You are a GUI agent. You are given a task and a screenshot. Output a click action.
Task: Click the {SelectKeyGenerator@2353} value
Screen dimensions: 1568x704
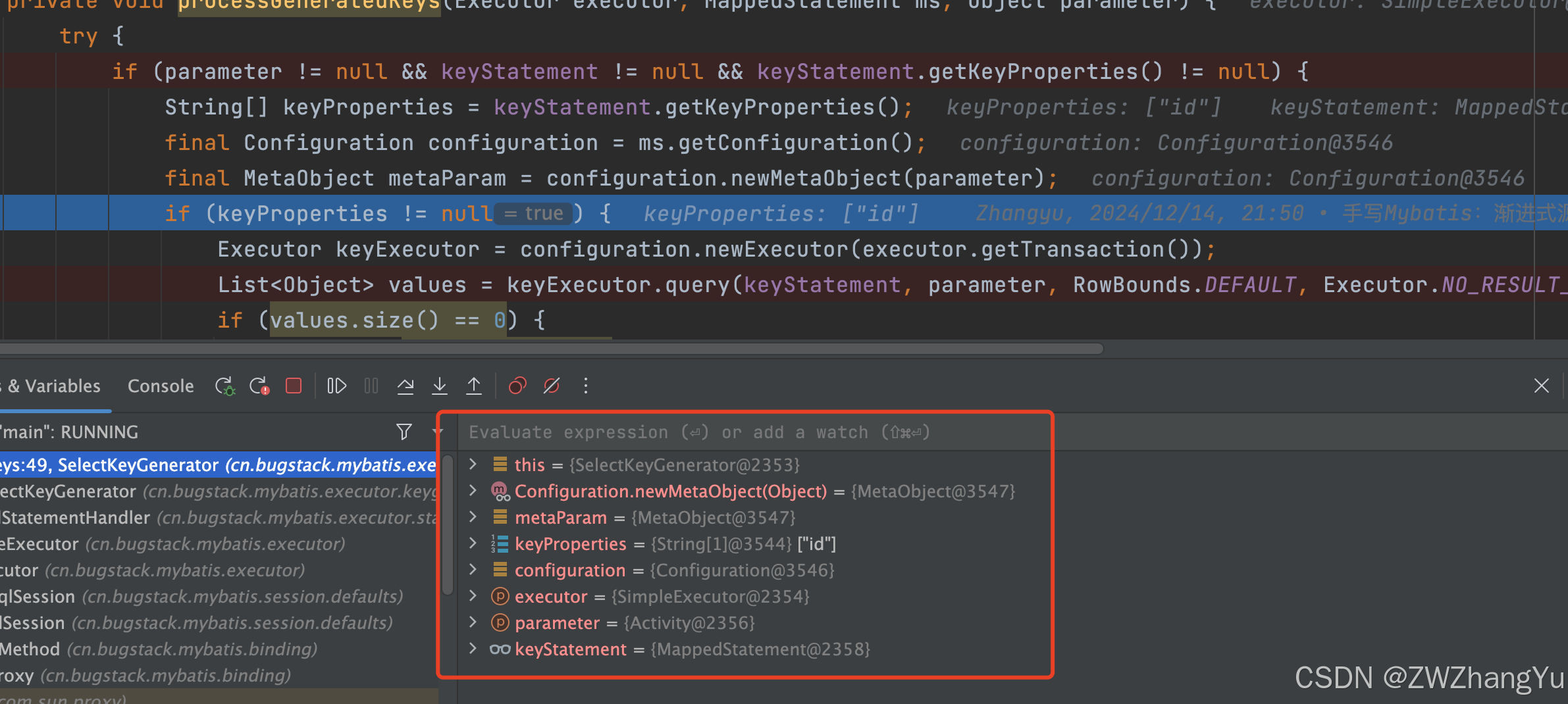[685, 465]
